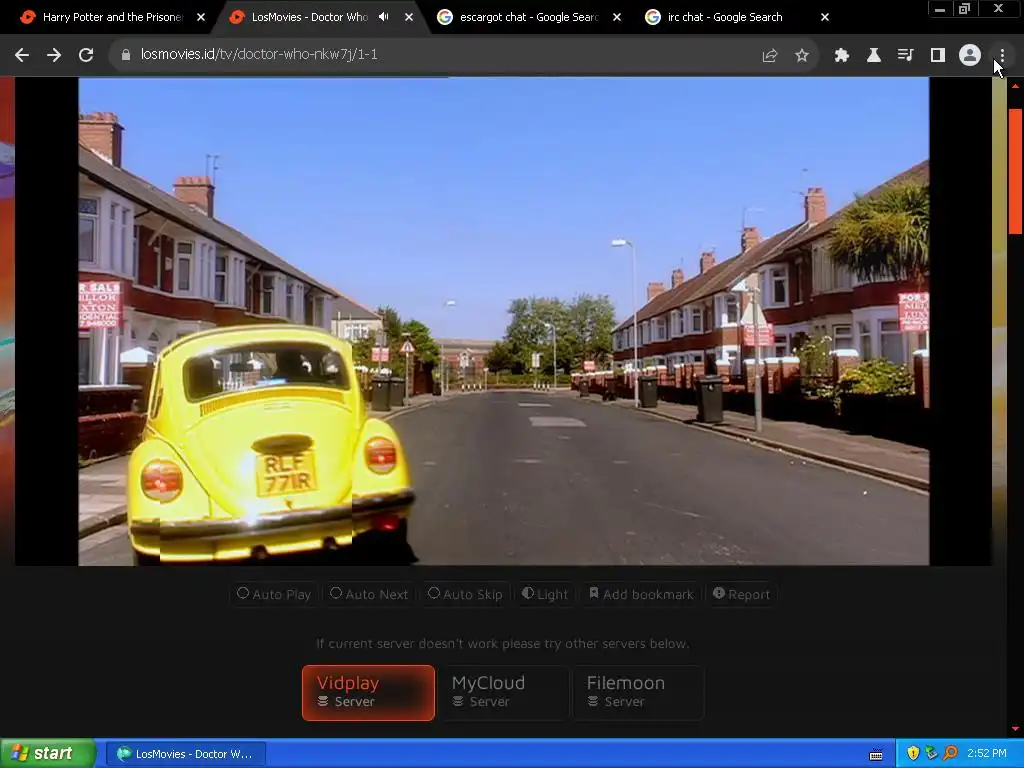Open the Chrome profile avatar
The width and height of the screenshot is (1024, 768).
pos(970,56)
